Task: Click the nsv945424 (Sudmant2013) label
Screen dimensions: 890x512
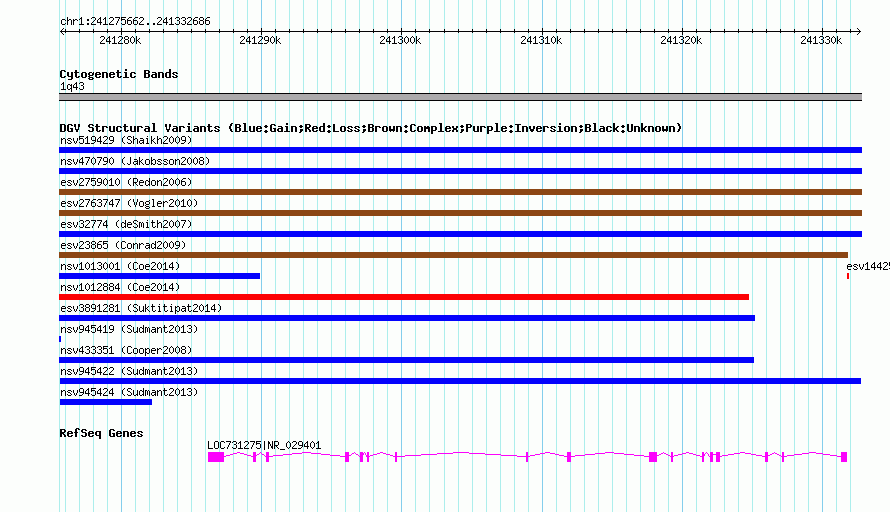Action: (x=129, y=392)
